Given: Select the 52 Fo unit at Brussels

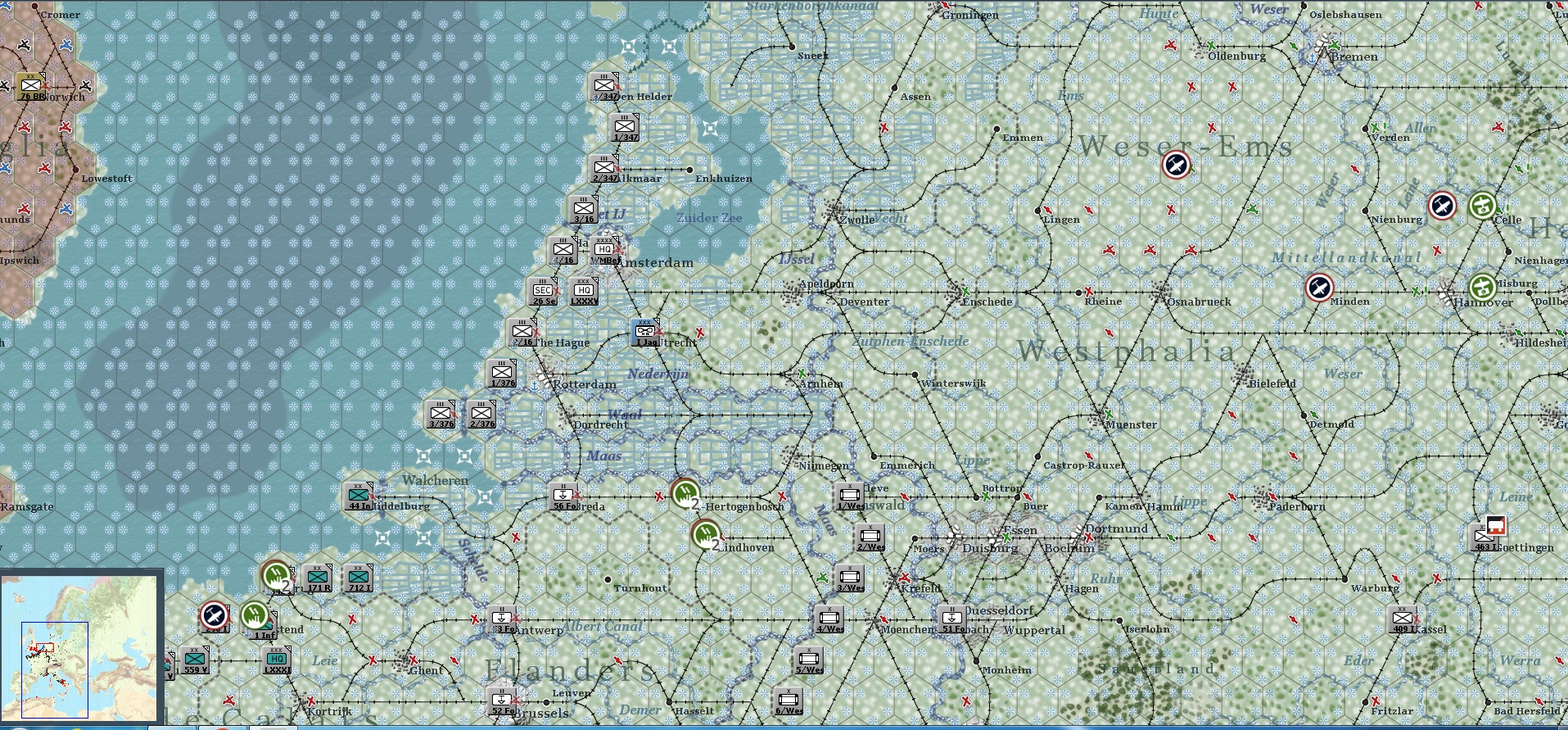Looking at the screenshot, I should click(x=502, y=701).
